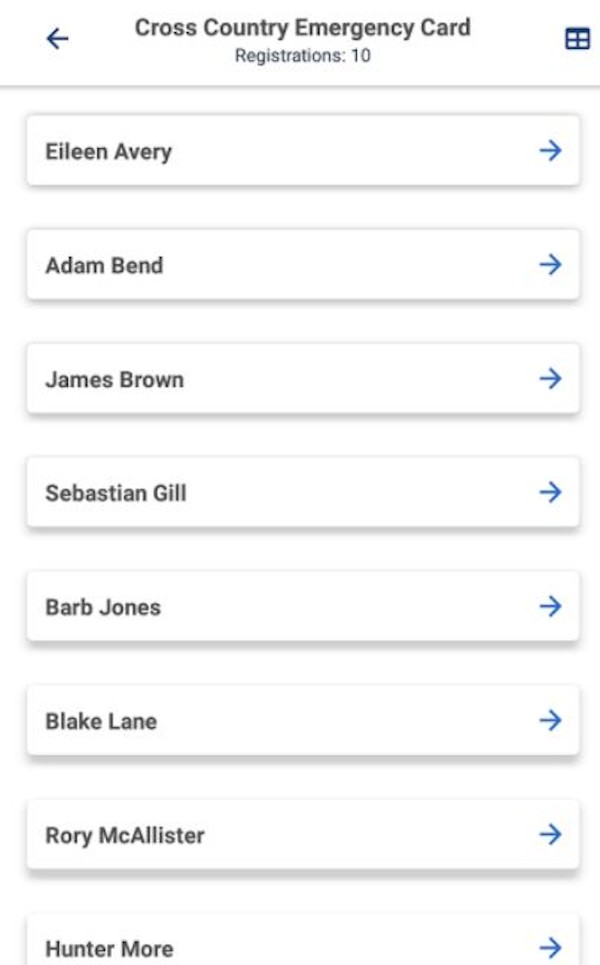Open Adam Bend's registration entry
The width and height of the screenshot is (600, 965).
302,265
